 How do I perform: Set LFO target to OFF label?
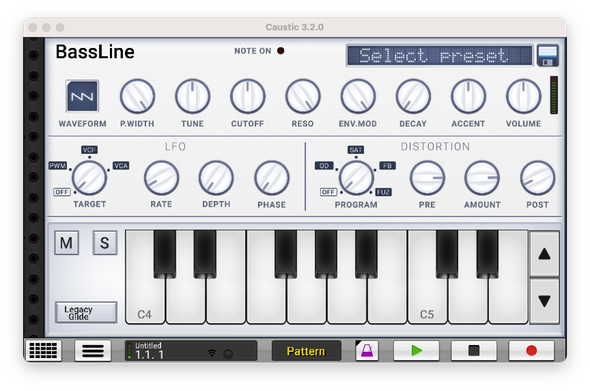[x=62, y=192]
